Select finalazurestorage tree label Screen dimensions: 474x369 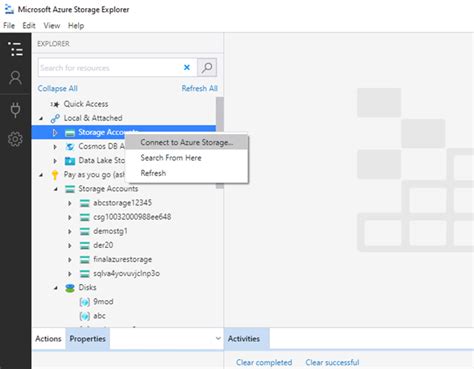123,259
